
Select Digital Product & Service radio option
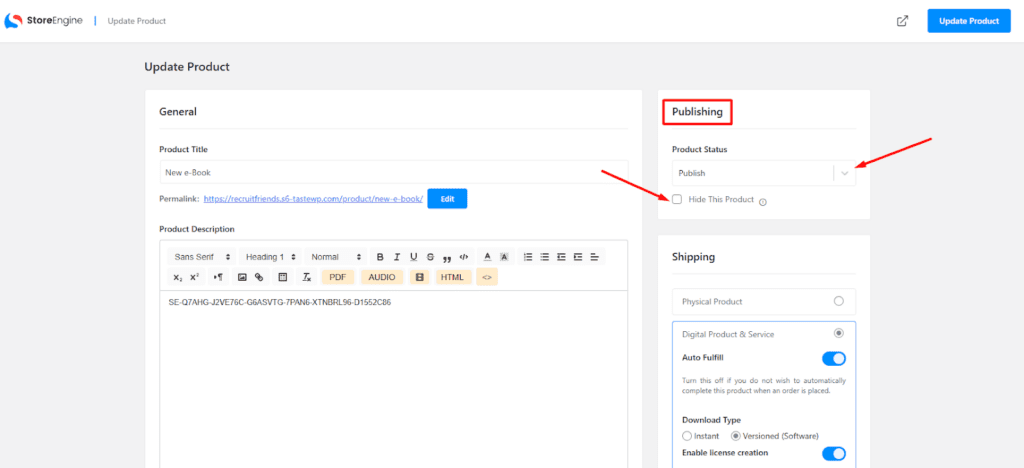pyautogui.click(x=839, y=333)
